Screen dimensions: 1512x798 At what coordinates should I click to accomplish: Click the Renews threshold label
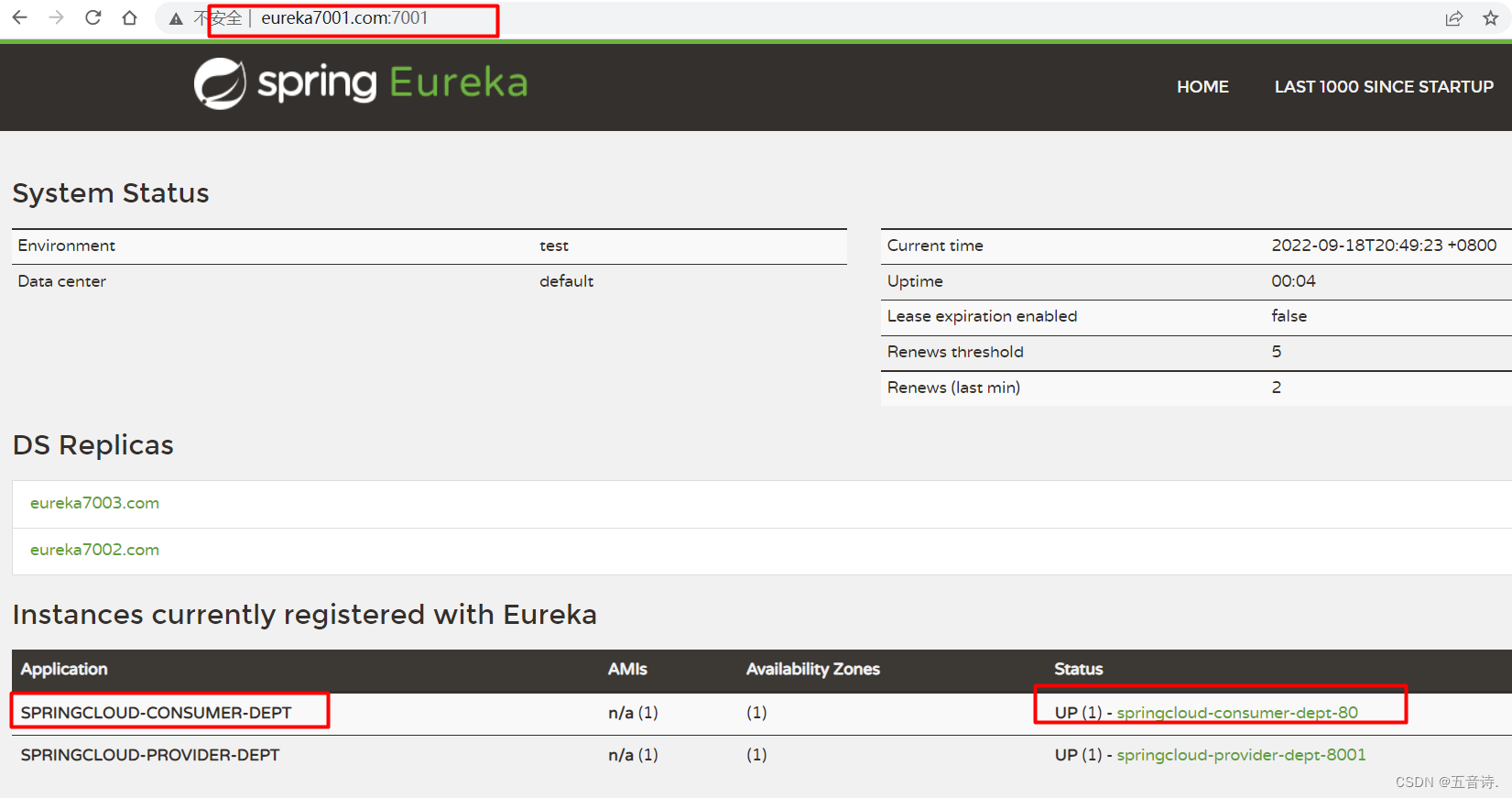(955, 352)
